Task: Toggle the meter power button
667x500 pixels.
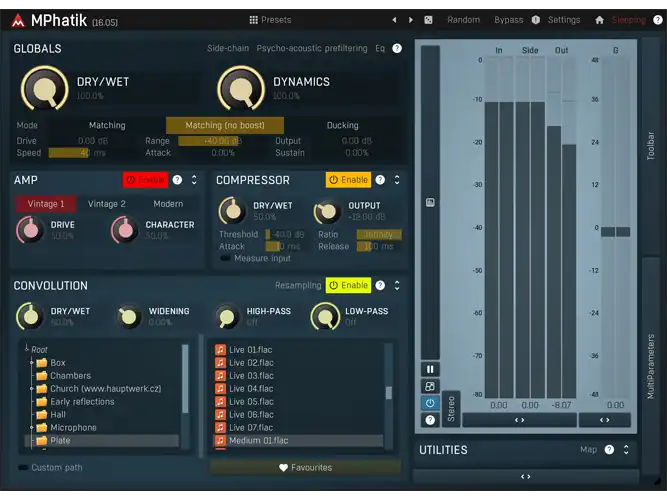Action: pyautogui.click(x=430, y=403)
